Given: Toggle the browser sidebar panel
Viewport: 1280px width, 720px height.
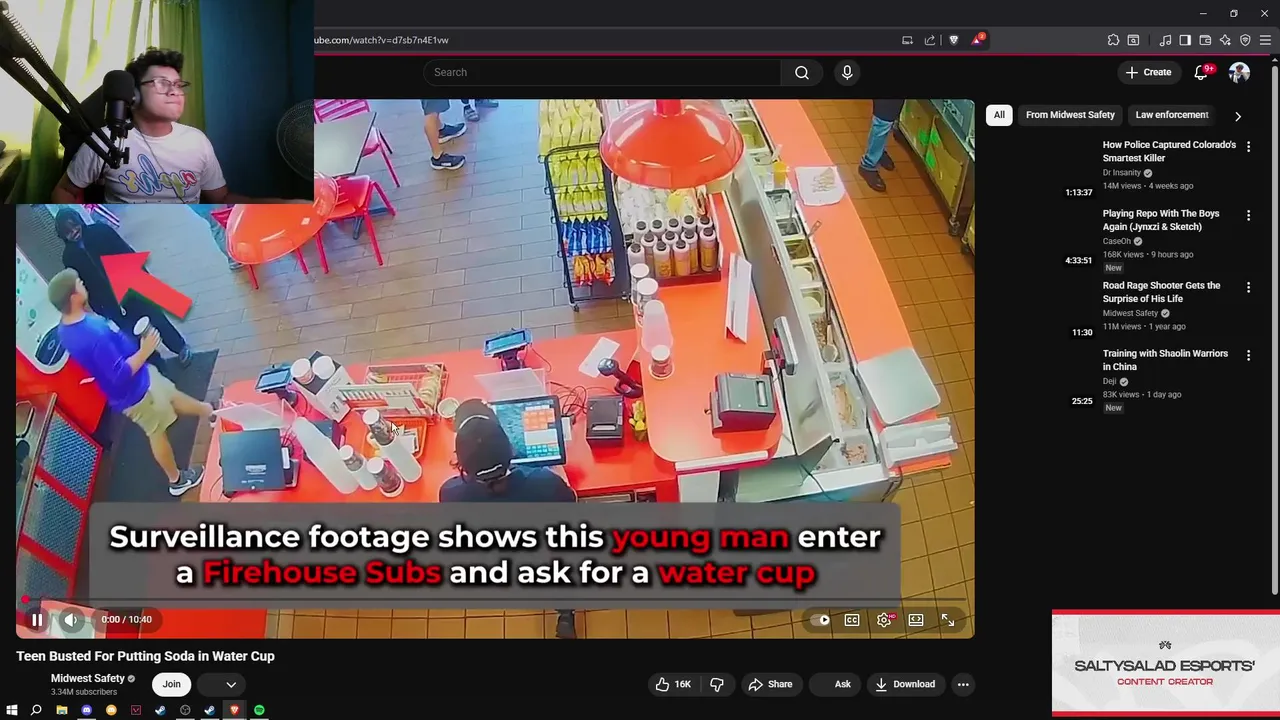Looking at the screenshot, I should click(x=1185, y=40).
